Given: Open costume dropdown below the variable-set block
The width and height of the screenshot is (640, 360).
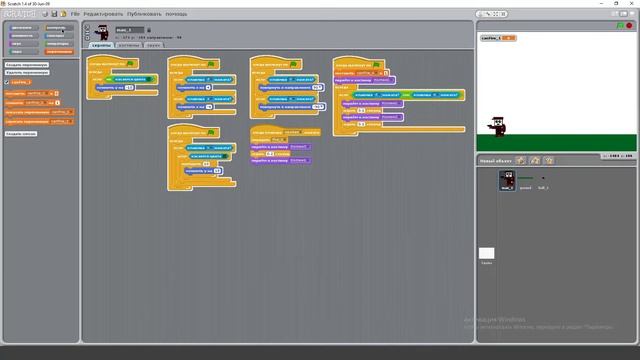Looking at the screenshot, I should (383, 80).
